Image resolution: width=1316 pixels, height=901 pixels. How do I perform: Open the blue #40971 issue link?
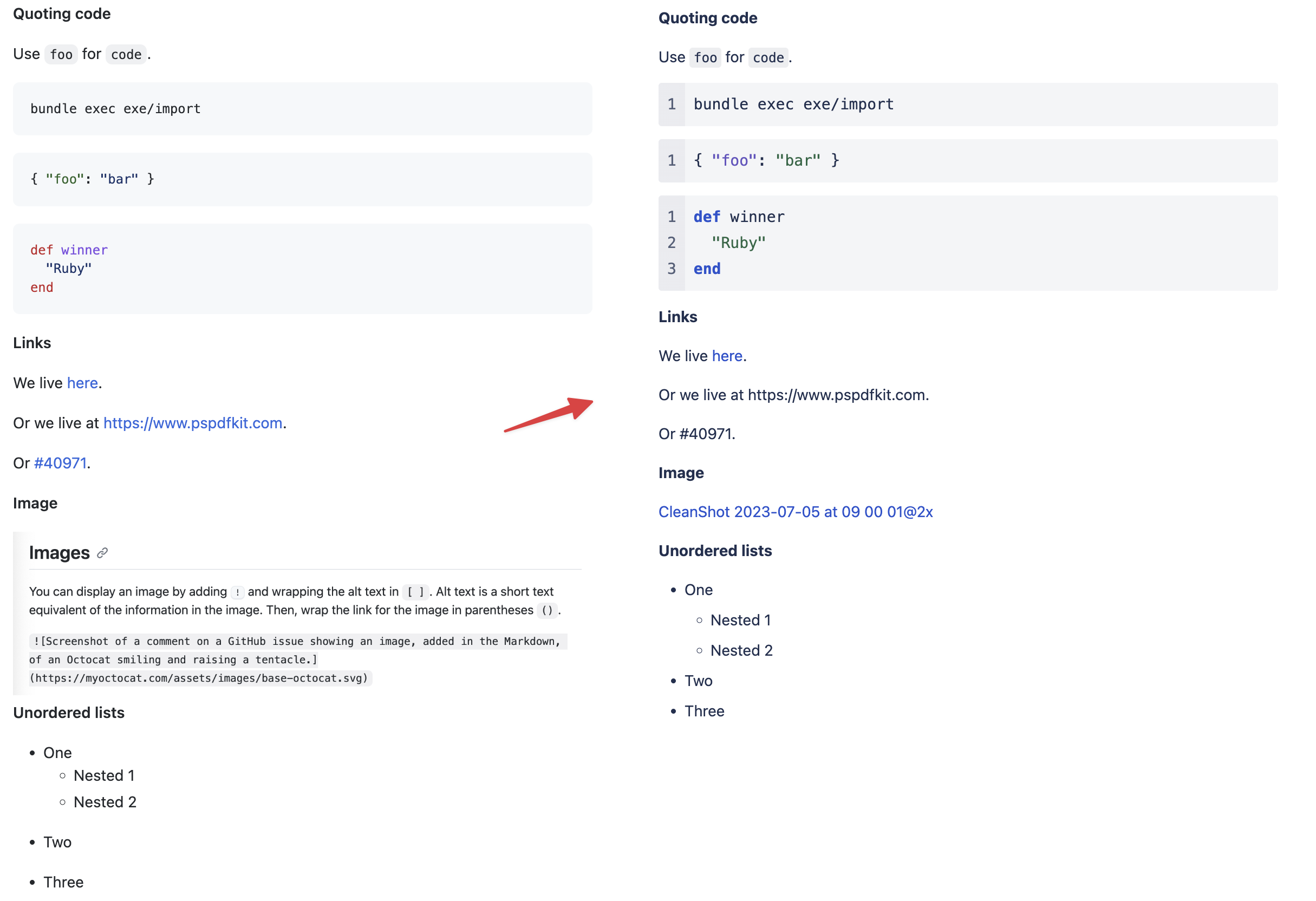pyautogui.click(x=60, y=464)
